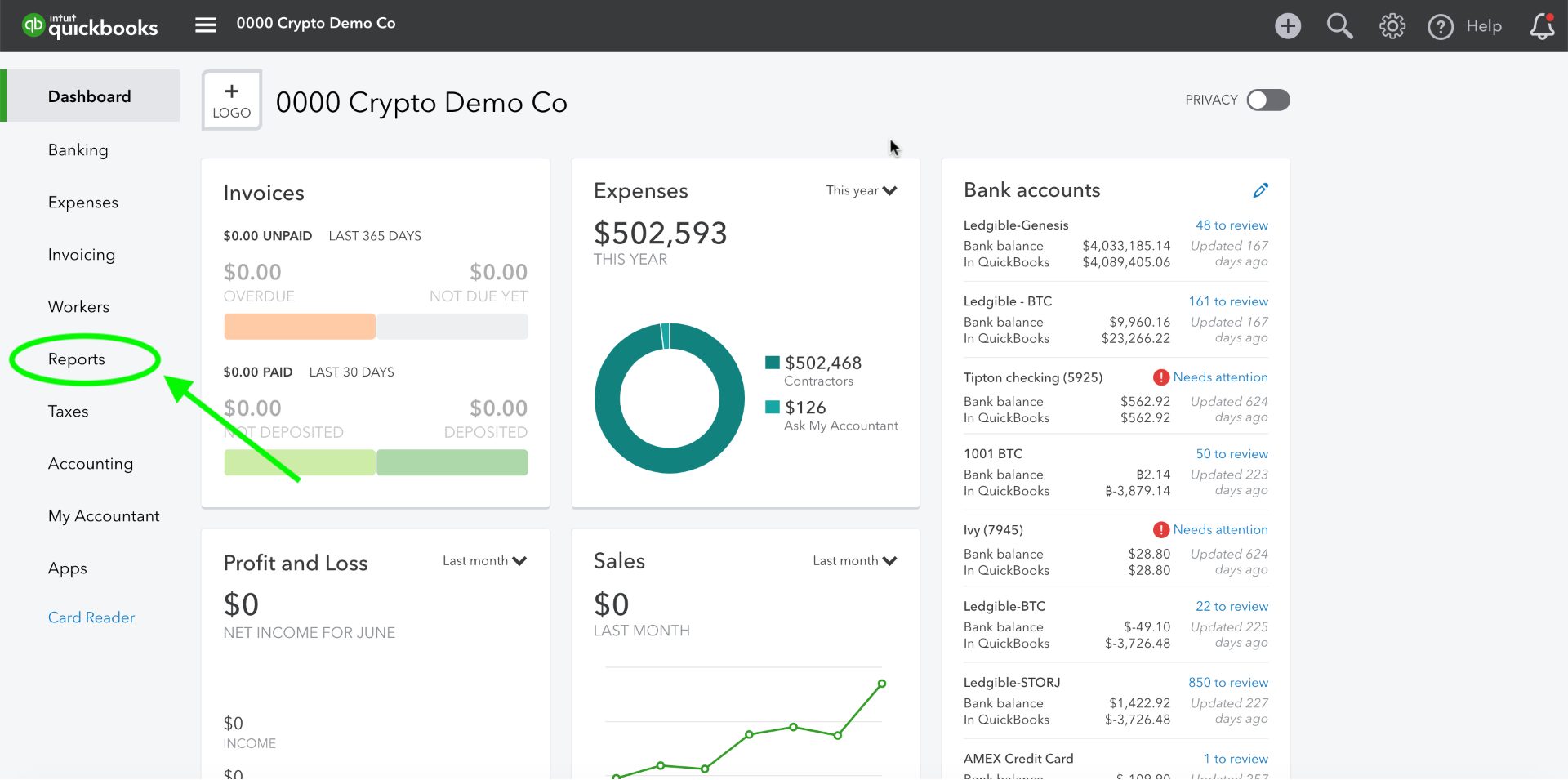Screen dimensions: 1568x780
Task: Click 'Needs attention' for Tipton checking
Action: 1220,377
